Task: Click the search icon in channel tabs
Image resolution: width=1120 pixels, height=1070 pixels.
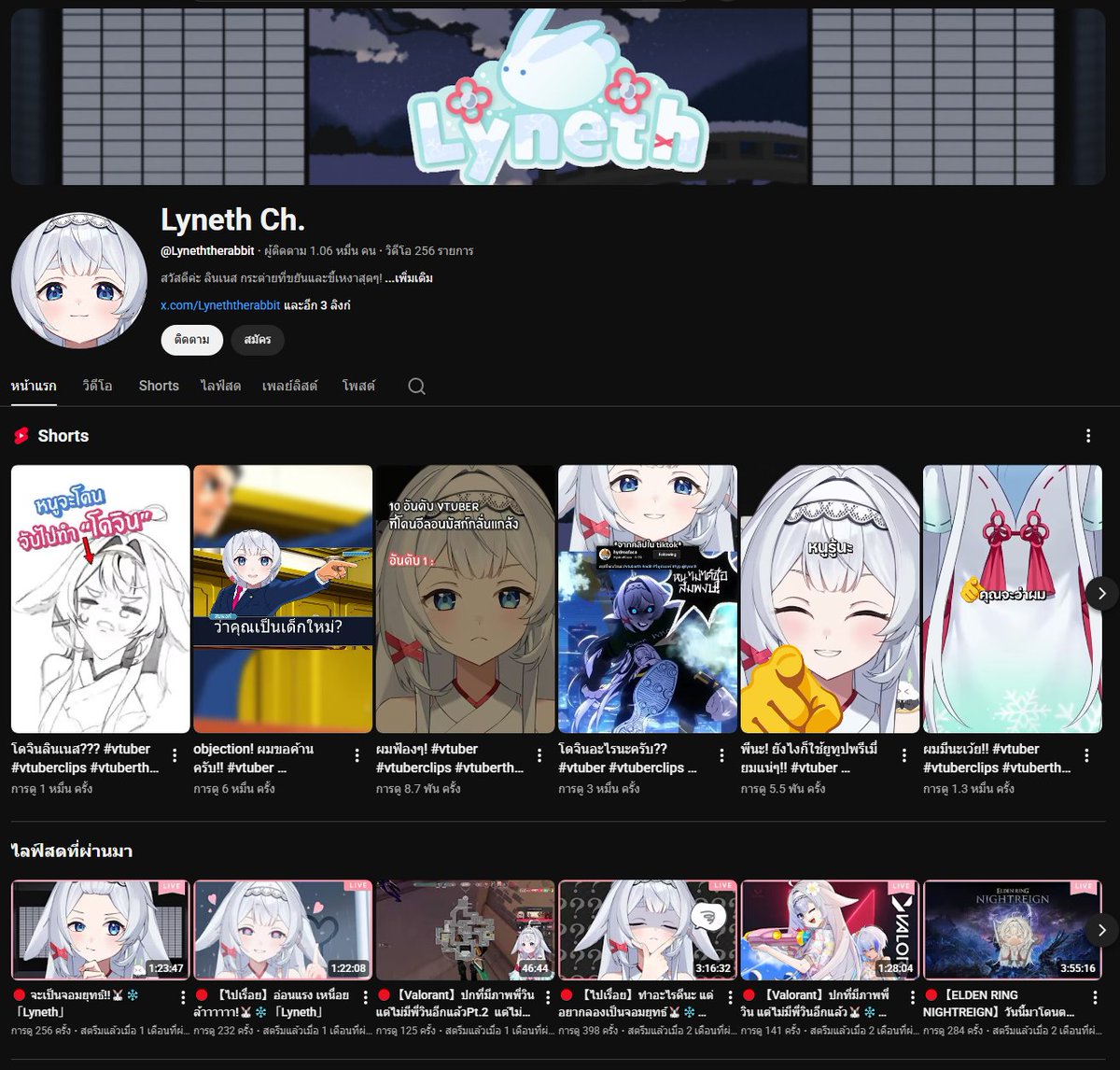Action: (x=417, y=386)
